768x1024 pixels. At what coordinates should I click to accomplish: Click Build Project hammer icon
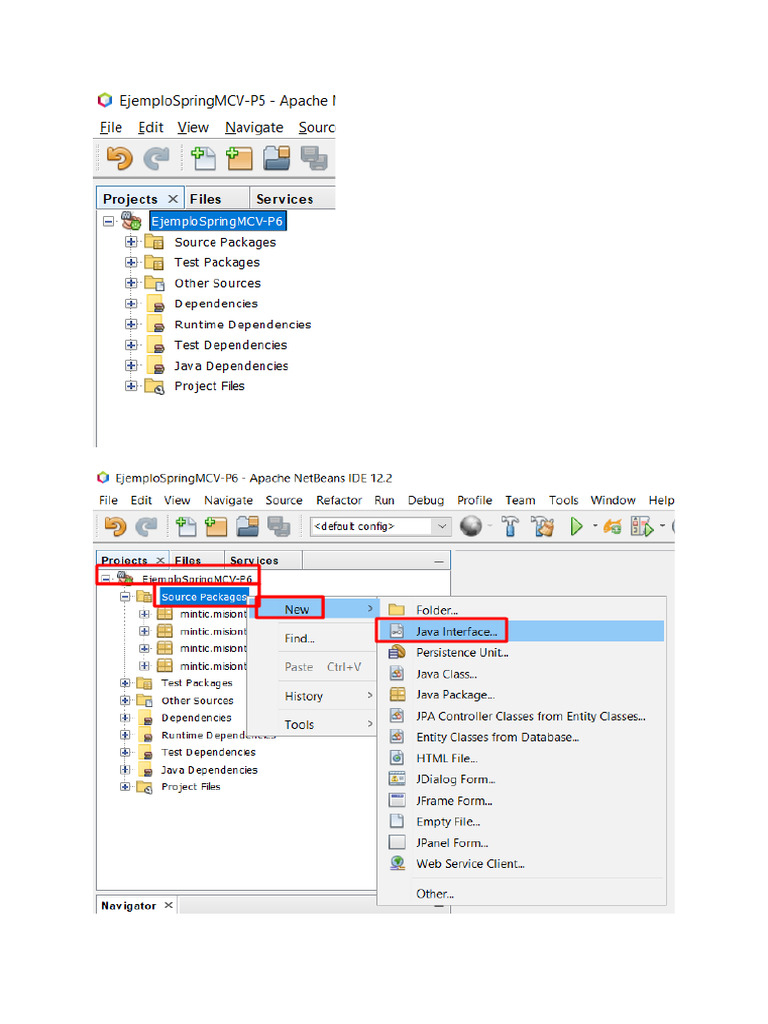(510, 526)
